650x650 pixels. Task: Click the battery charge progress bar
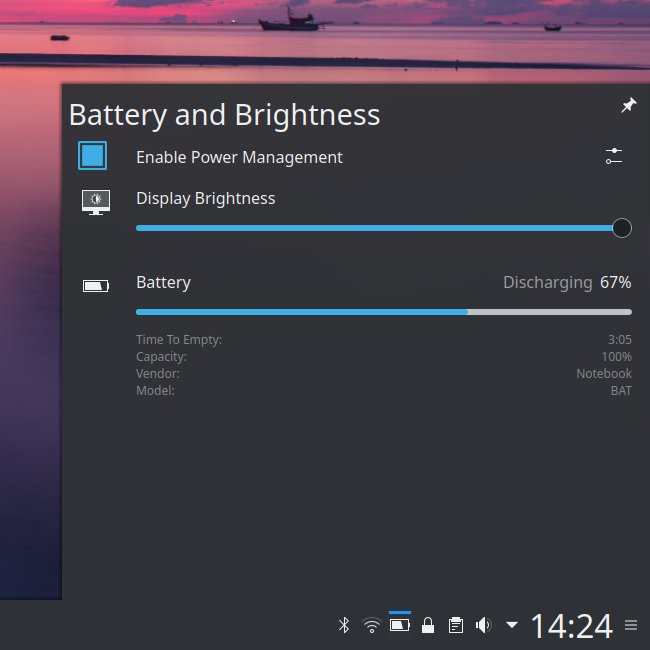pyautogui.click(x=383, y=312)
